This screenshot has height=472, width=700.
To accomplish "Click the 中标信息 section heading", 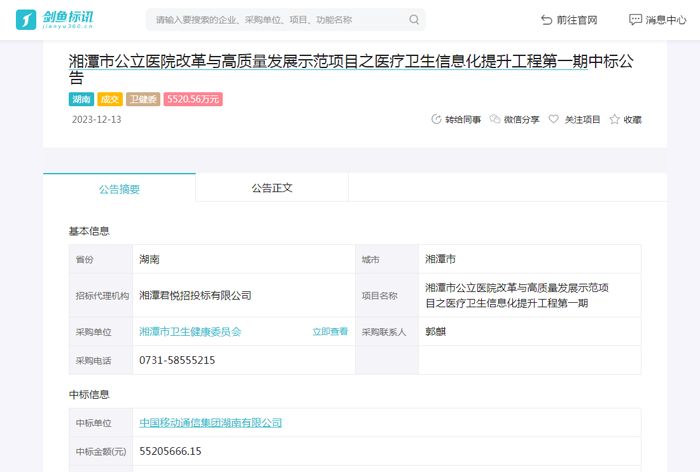I will click(x=89, y=394).
